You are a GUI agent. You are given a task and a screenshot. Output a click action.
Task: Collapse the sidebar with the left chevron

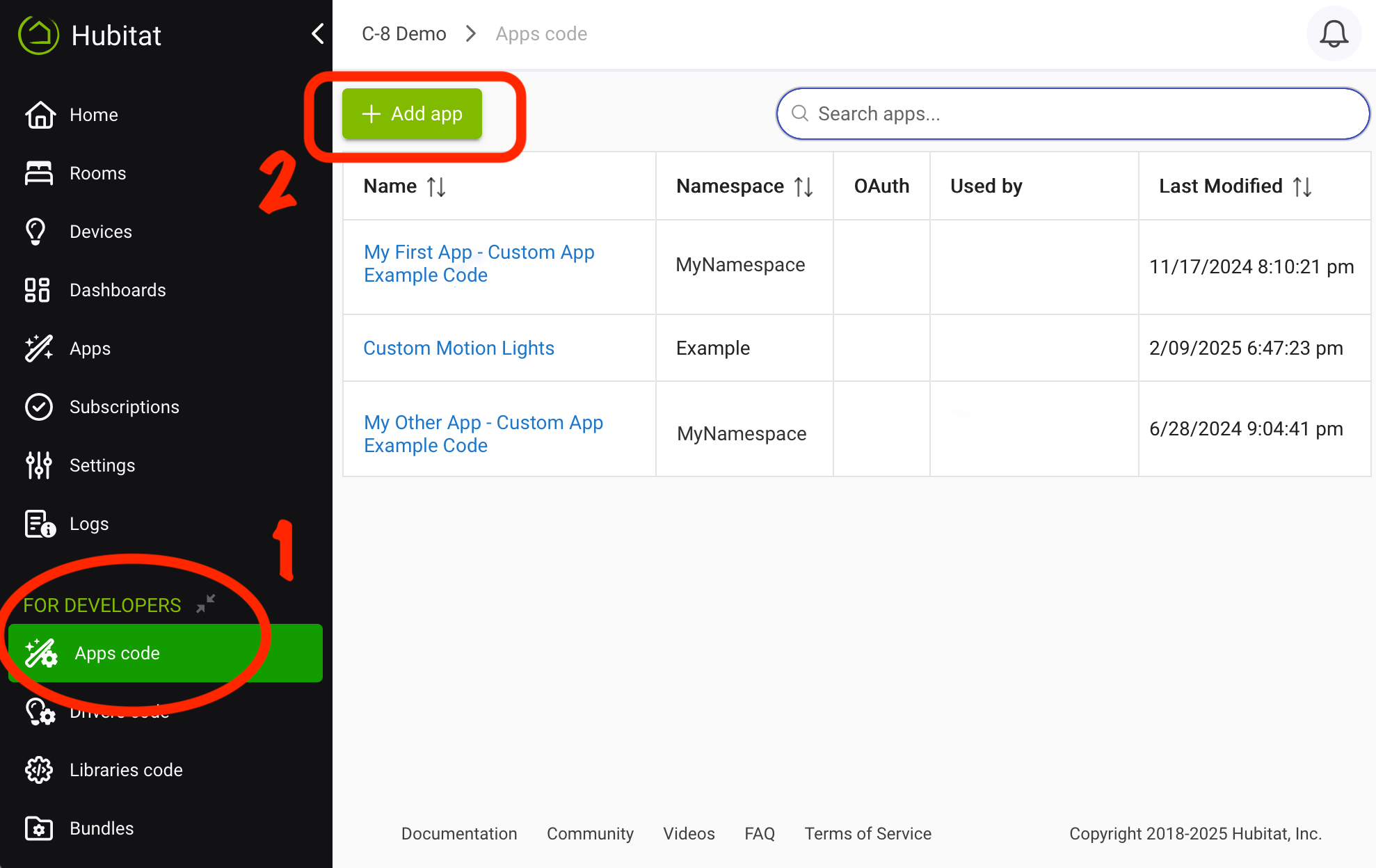tap(318, 33)
